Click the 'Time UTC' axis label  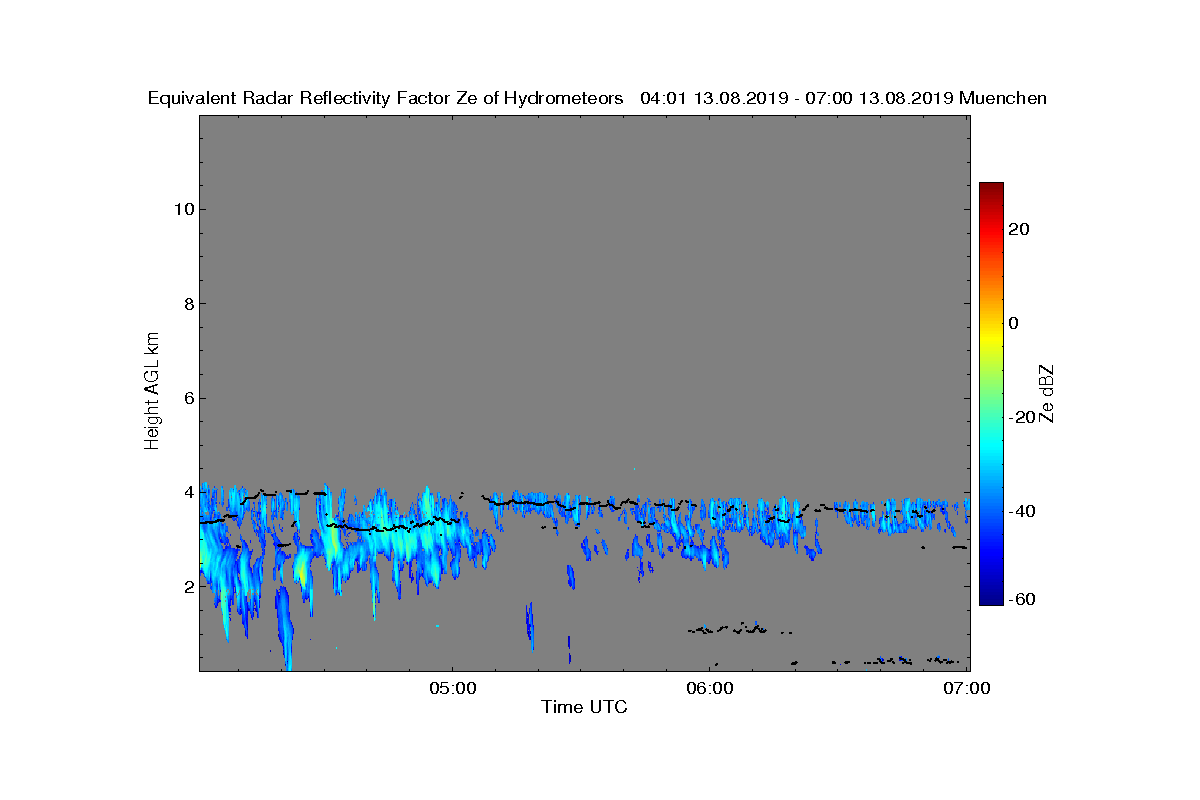coord(584,707)
